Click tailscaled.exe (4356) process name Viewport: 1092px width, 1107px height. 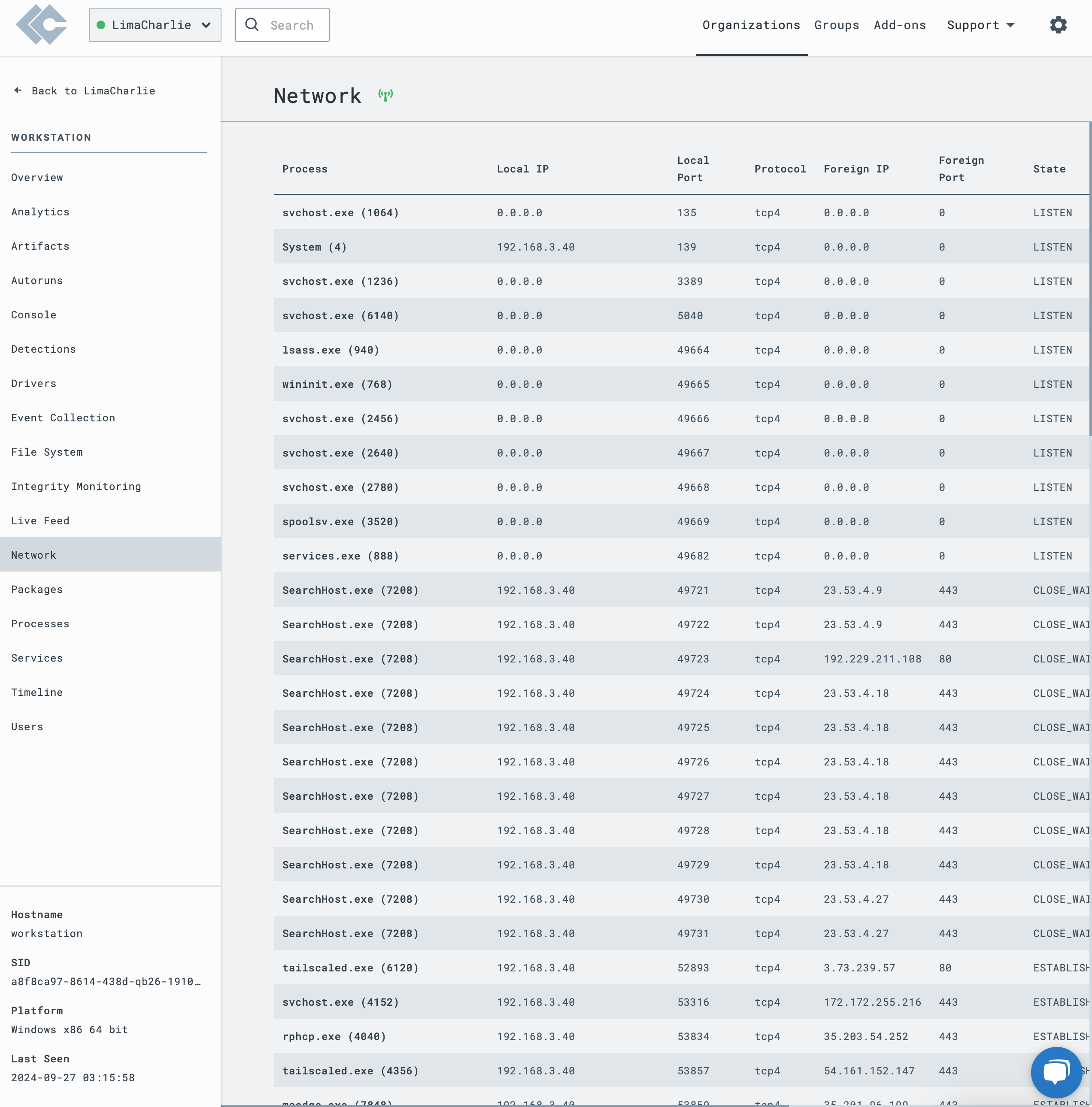350,1071
